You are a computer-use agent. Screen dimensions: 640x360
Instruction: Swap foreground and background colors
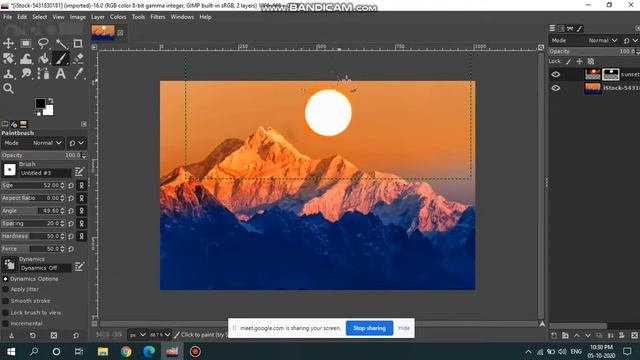coord(50,100)
